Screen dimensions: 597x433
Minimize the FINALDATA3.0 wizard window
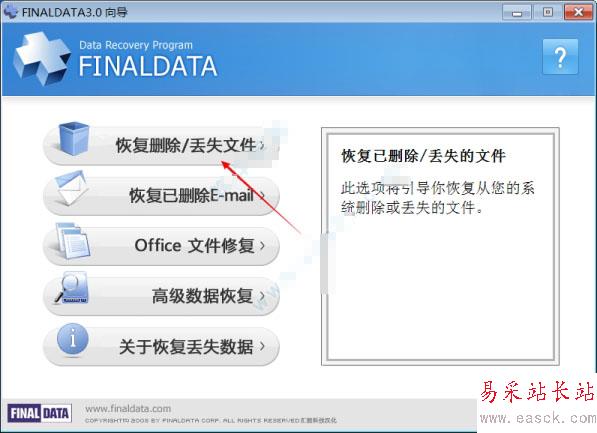click(x=517, y=12)
